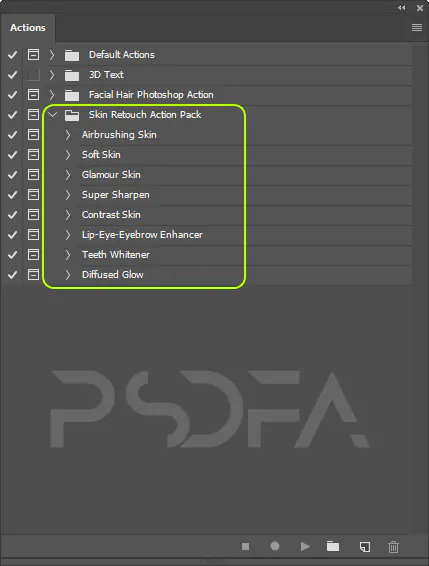
Task: Open the Actions panel flyout menu
Action: coord(417,27)
